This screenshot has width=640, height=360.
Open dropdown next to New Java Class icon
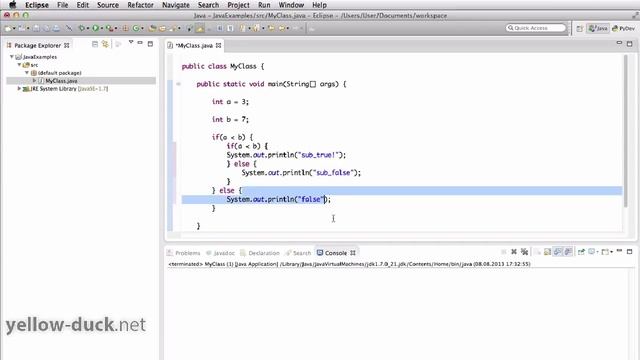pos(142,28)
